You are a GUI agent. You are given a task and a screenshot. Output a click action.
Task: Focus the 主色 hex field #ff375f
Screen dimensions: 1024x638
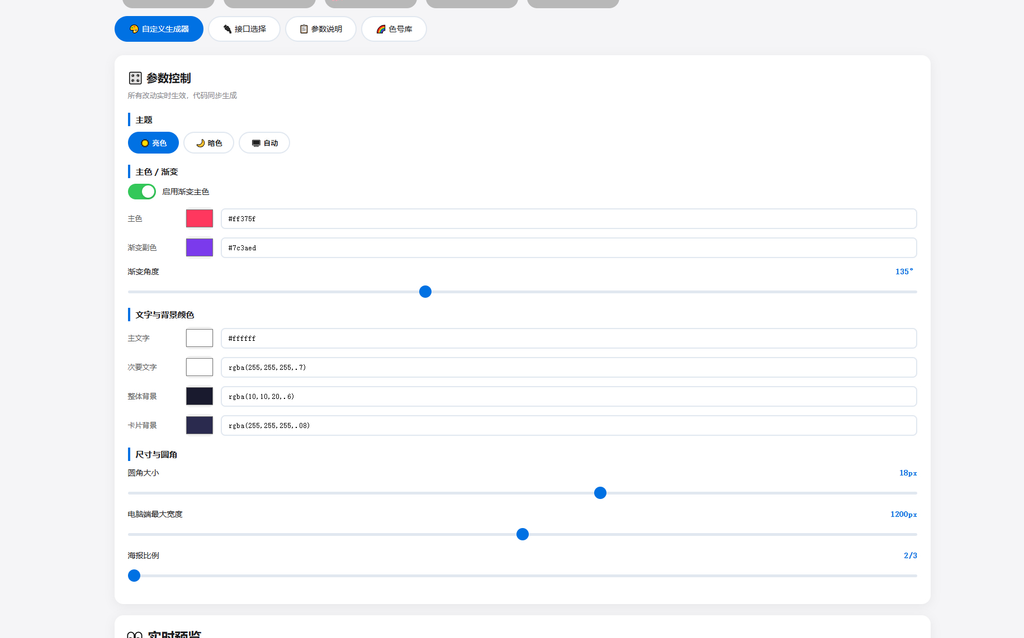coord(569,219)
